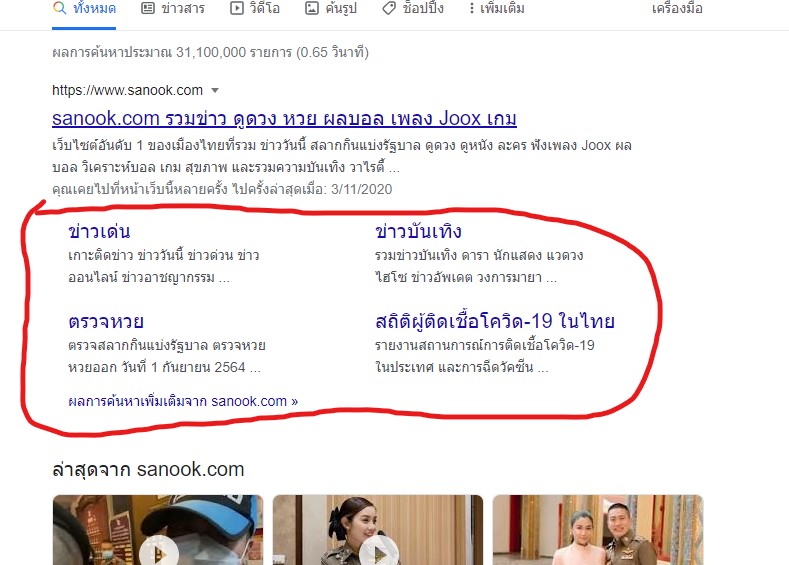789x565 pixels.
Task: Open the เครื่องมือ (Tools) options
Action: (x=677, y=9)
